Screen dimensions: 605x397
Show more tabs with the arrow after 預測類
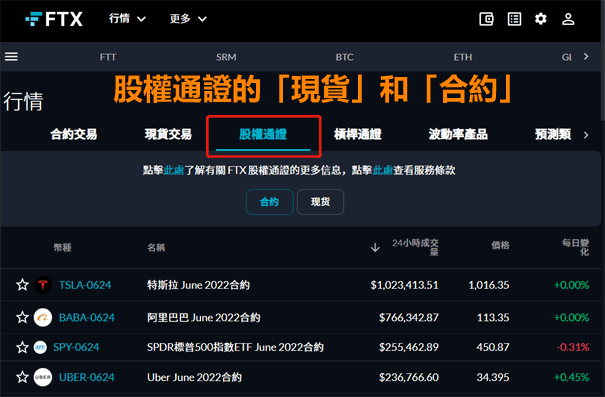[x=586, y=135]
